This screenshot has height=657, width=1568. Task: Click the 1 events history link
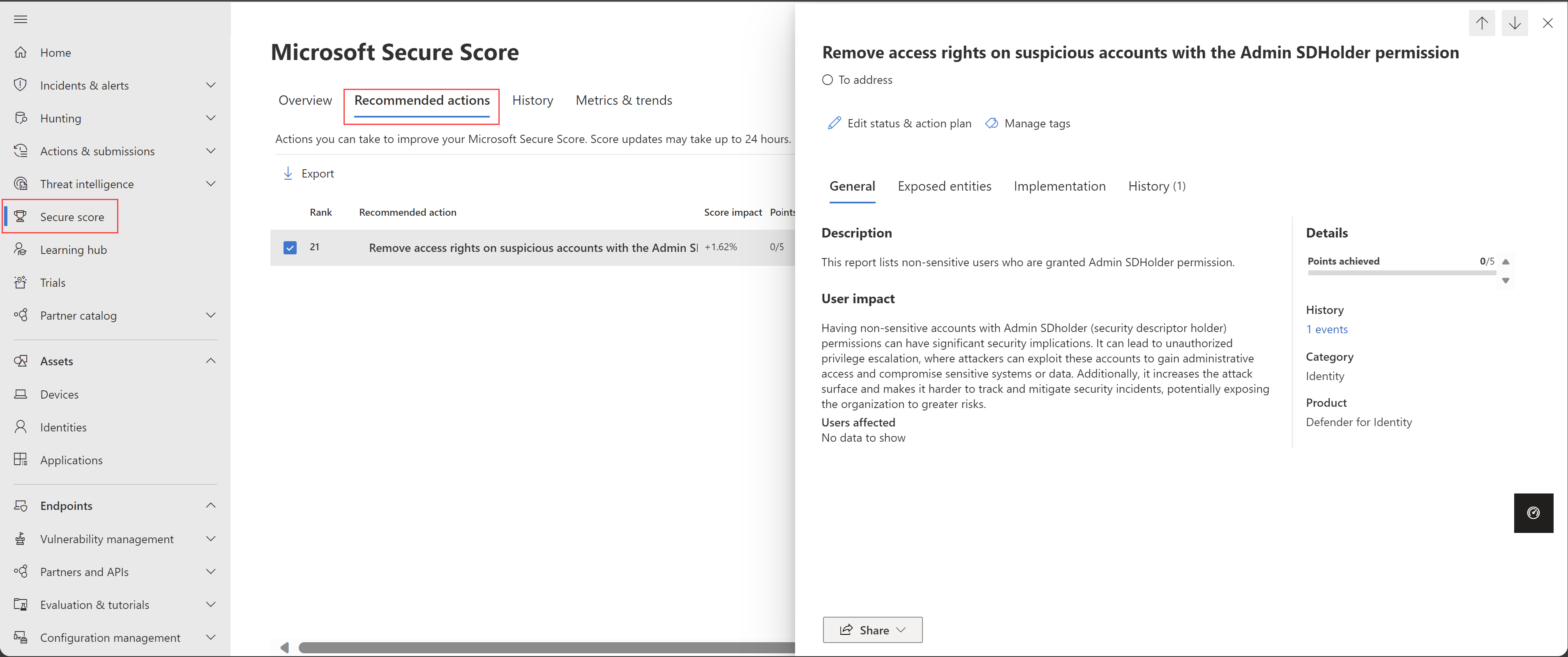1326,330
